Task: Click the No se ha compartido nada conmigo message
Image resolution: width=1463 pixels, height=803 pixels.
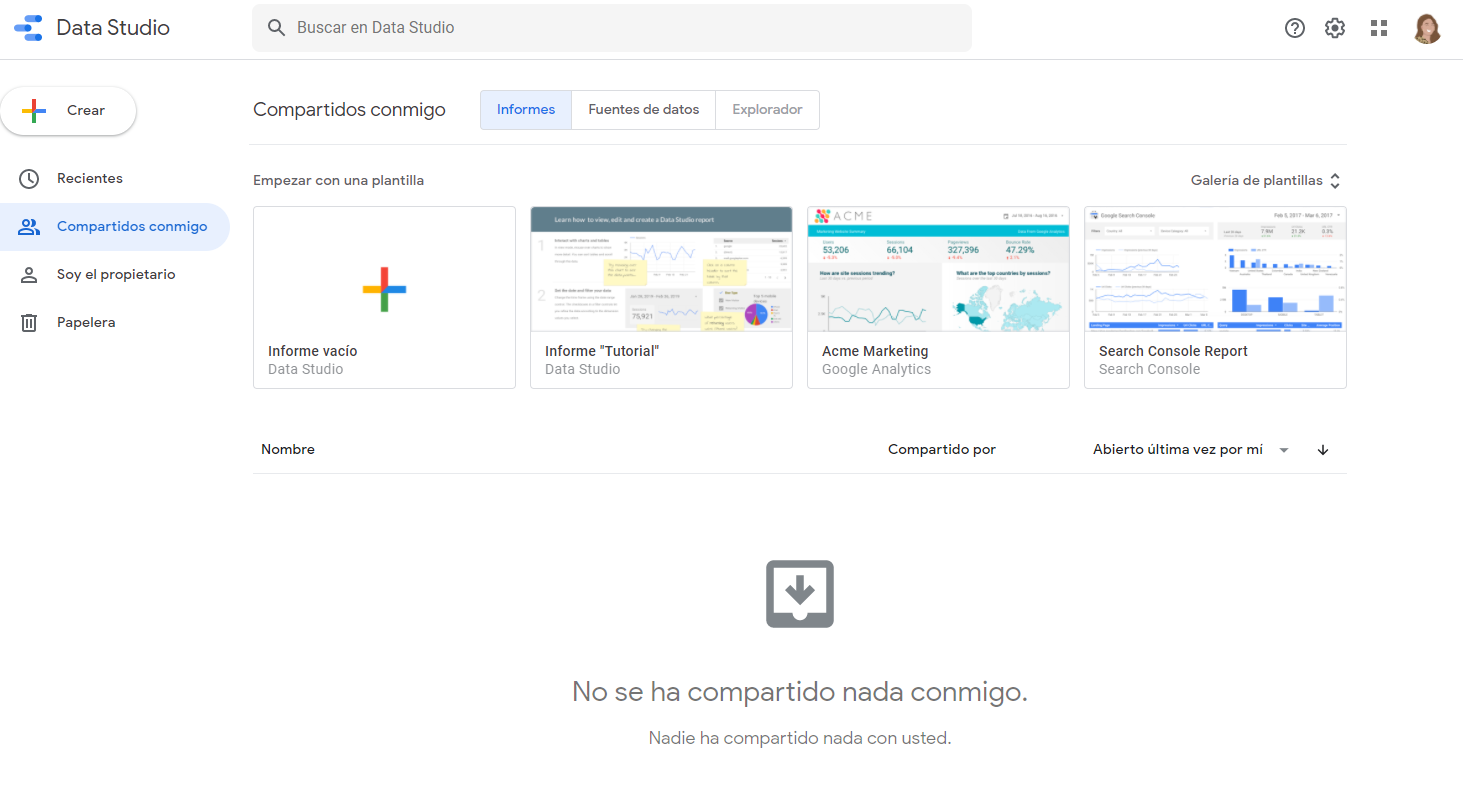Action: 800,692
